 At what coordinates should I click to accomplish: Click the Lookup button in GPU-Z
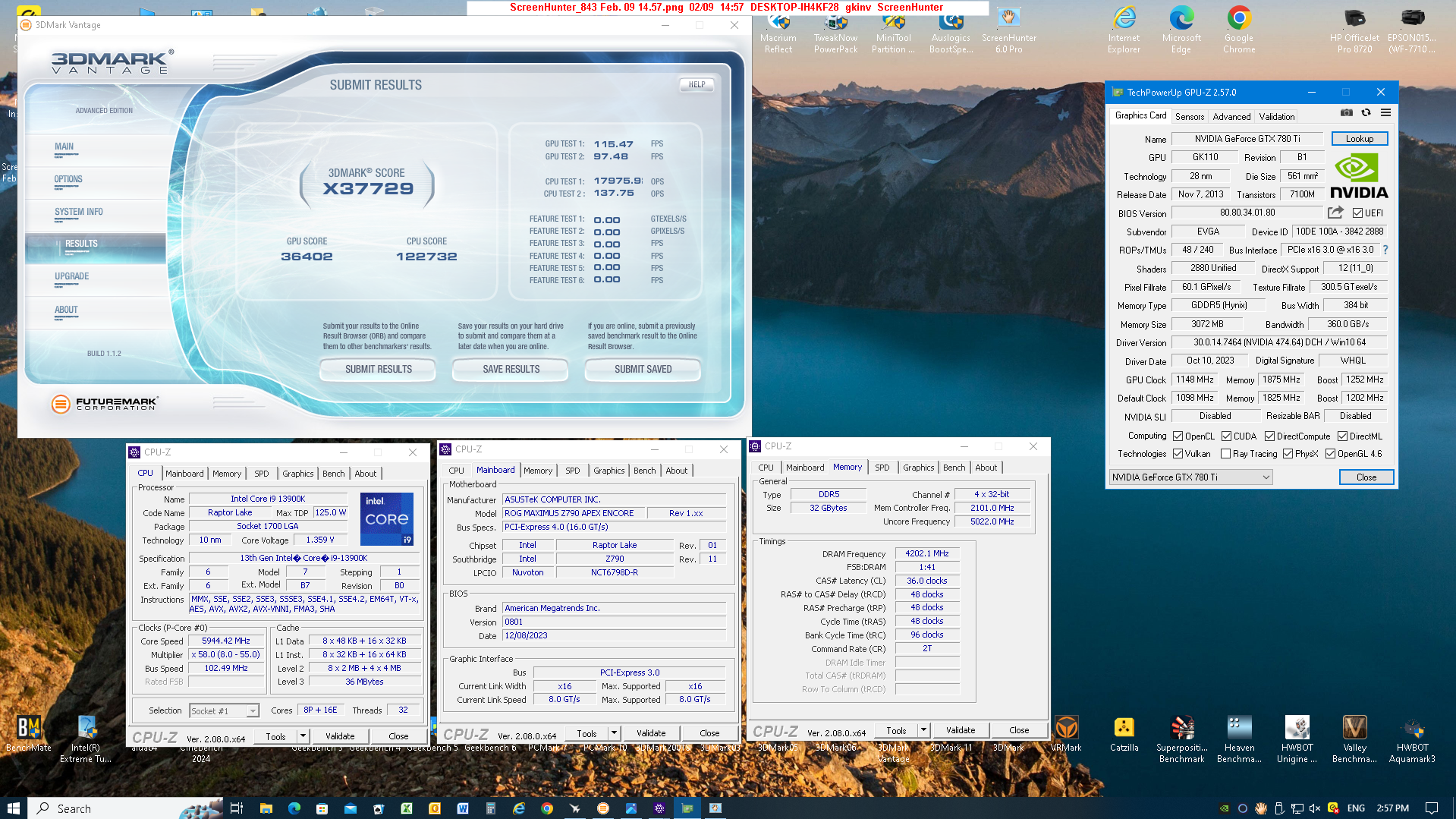[1359, 139]
